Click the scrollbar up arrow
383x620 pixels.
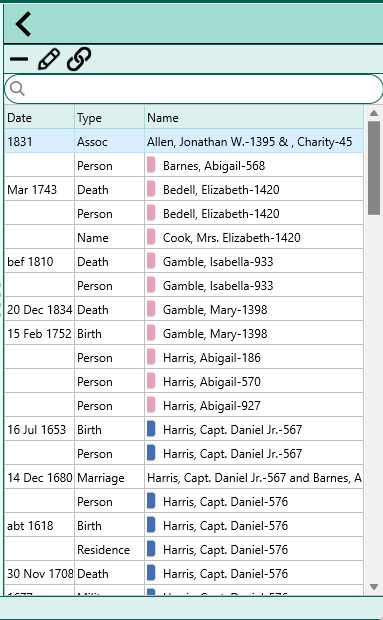(x=374, y=113)
